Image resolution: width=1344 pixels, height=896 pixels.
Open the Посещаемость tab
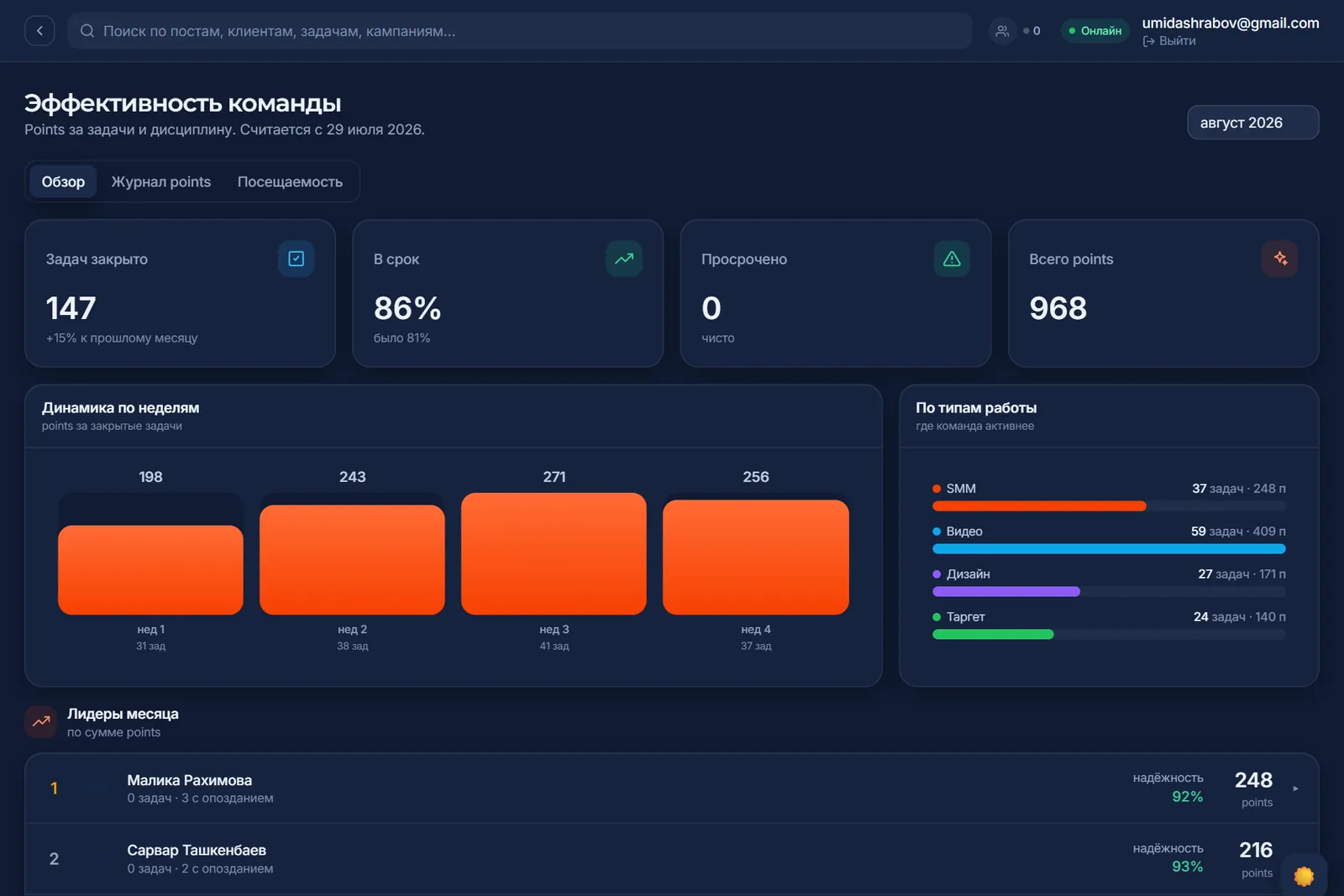290,181
